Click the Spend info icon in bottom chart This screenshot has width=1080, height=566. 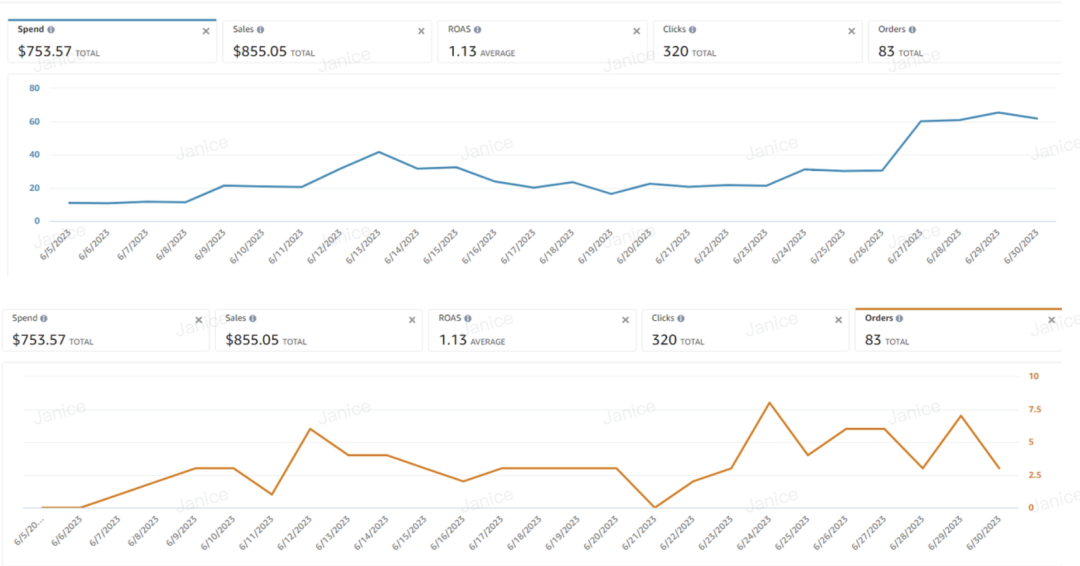[43, 318]
